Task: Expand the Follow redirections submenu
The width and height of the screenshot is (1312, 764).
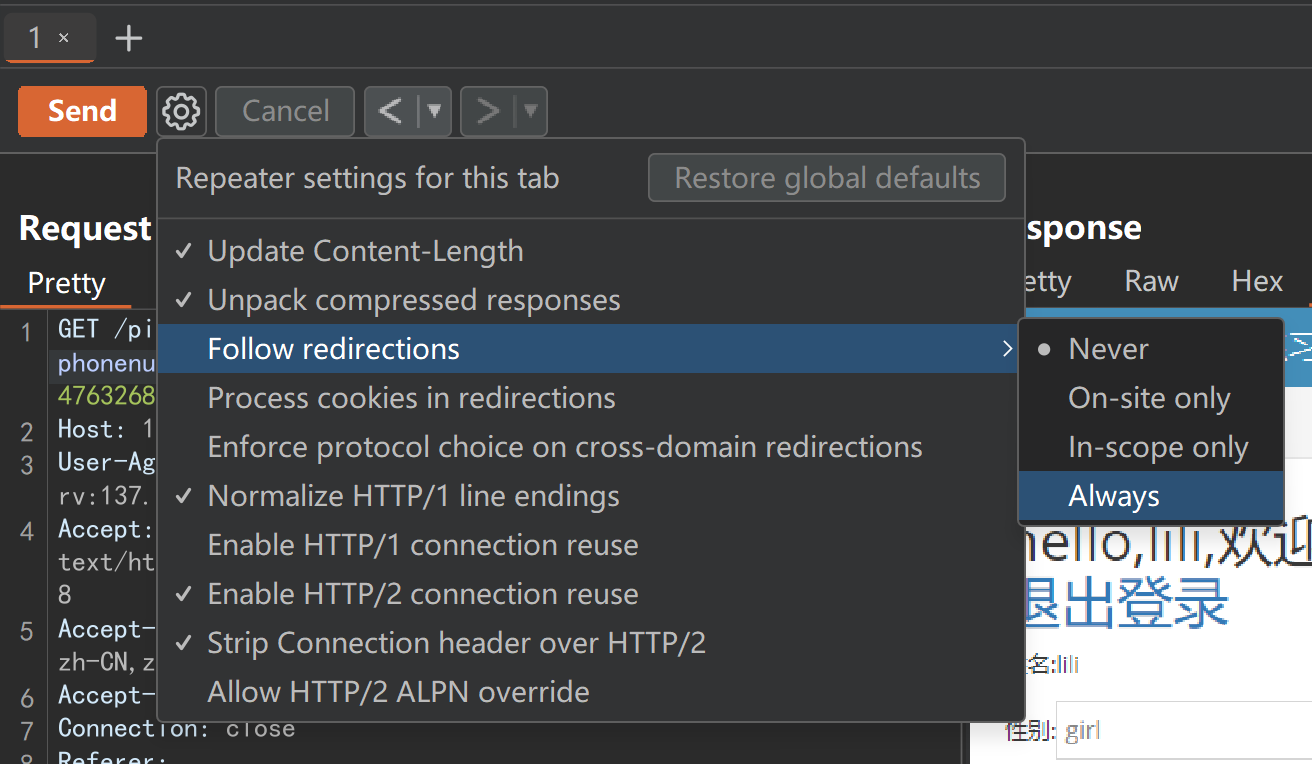Action: click(590, 349)
